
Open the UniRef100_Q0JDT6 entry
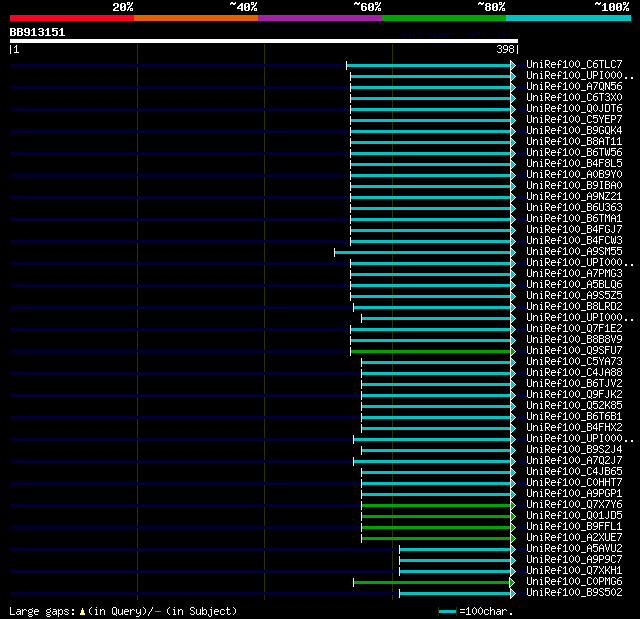tap(574, 109)
